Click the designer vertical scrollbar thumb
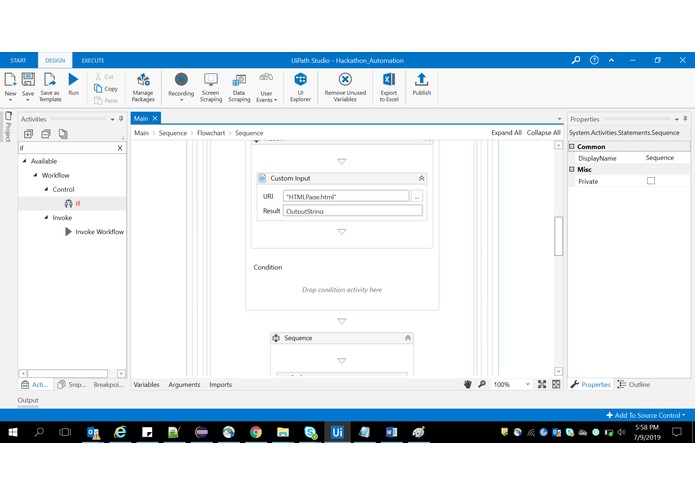The height and width of the screenshot is (494, 695). 558,236
